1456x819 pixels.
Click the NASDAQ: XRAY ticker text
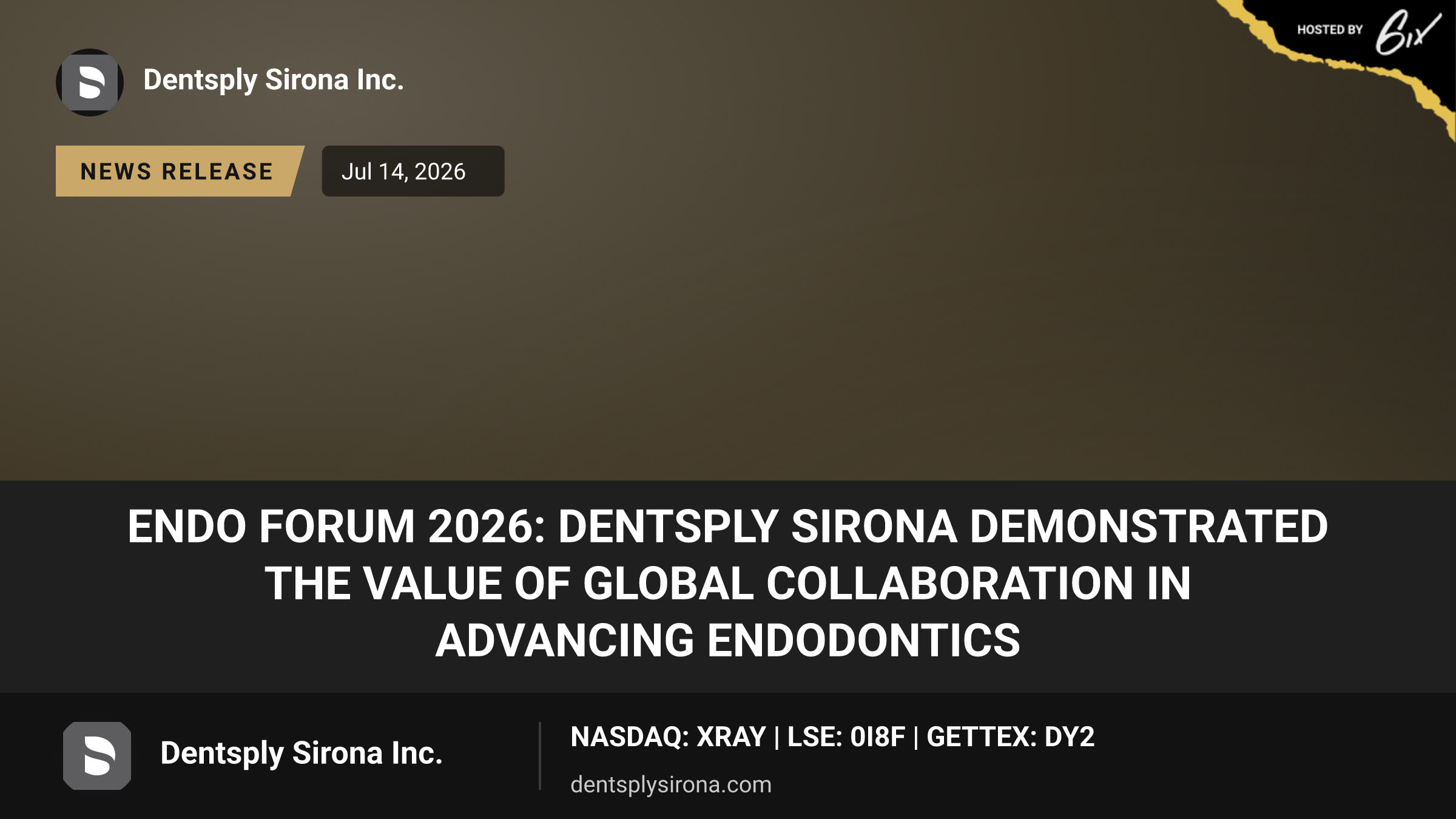click(669, 737)
